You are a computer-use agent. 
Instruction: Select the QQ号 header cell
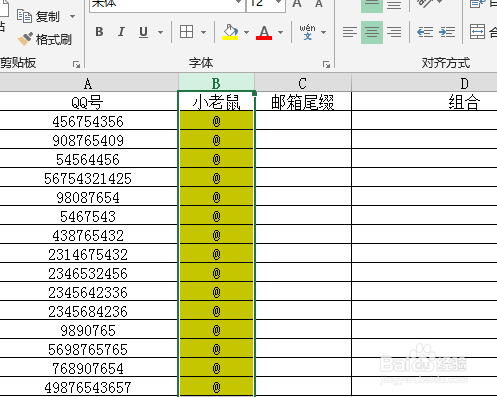coord(88,102)
